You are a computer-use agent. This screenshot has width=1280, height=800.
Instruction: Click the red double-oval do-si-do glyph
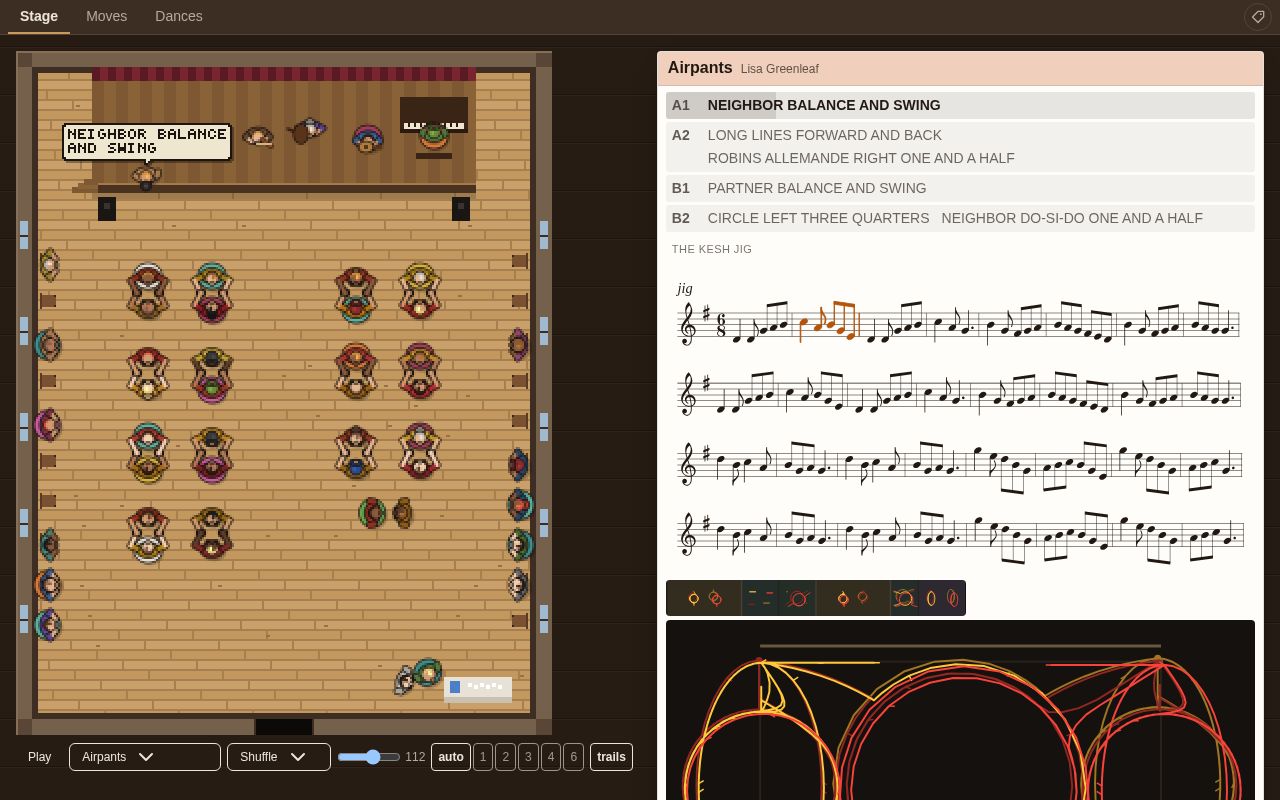(x=952, y=598)
